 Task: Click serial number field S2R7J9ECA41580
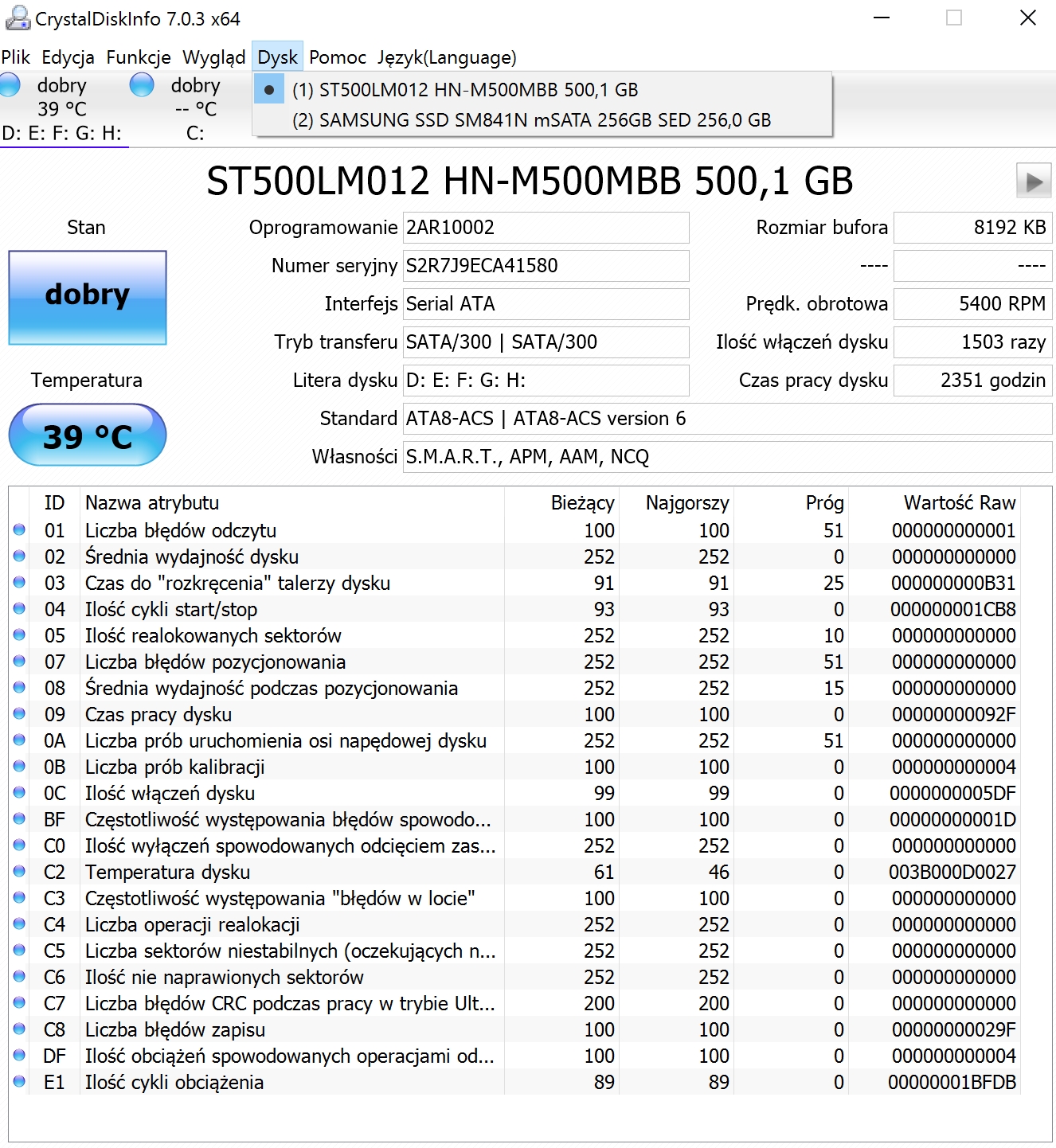[x=546, y=266]
